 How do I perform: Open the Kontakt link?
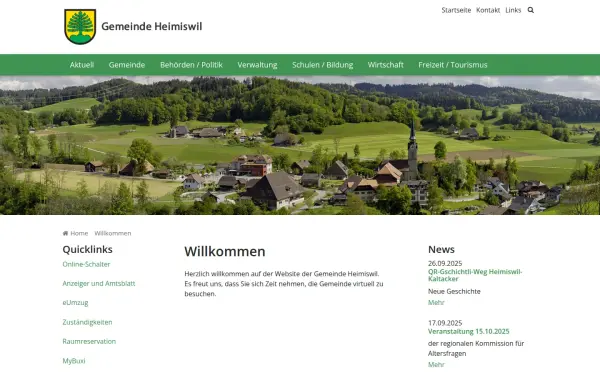click(x=488, y=10)
